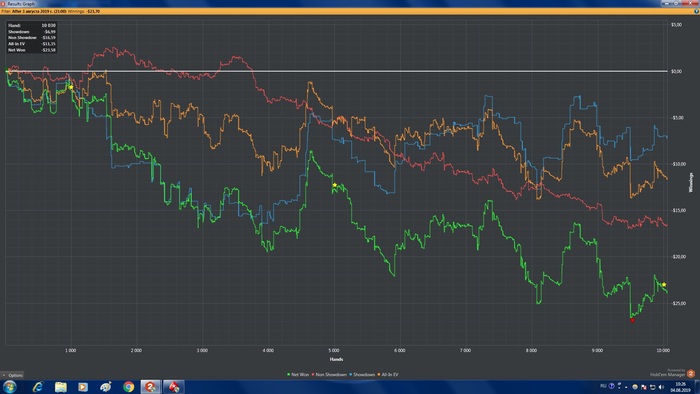Click the Hands axis title
The width and height of the screenshot is (700, 394).
coord(336,359)
